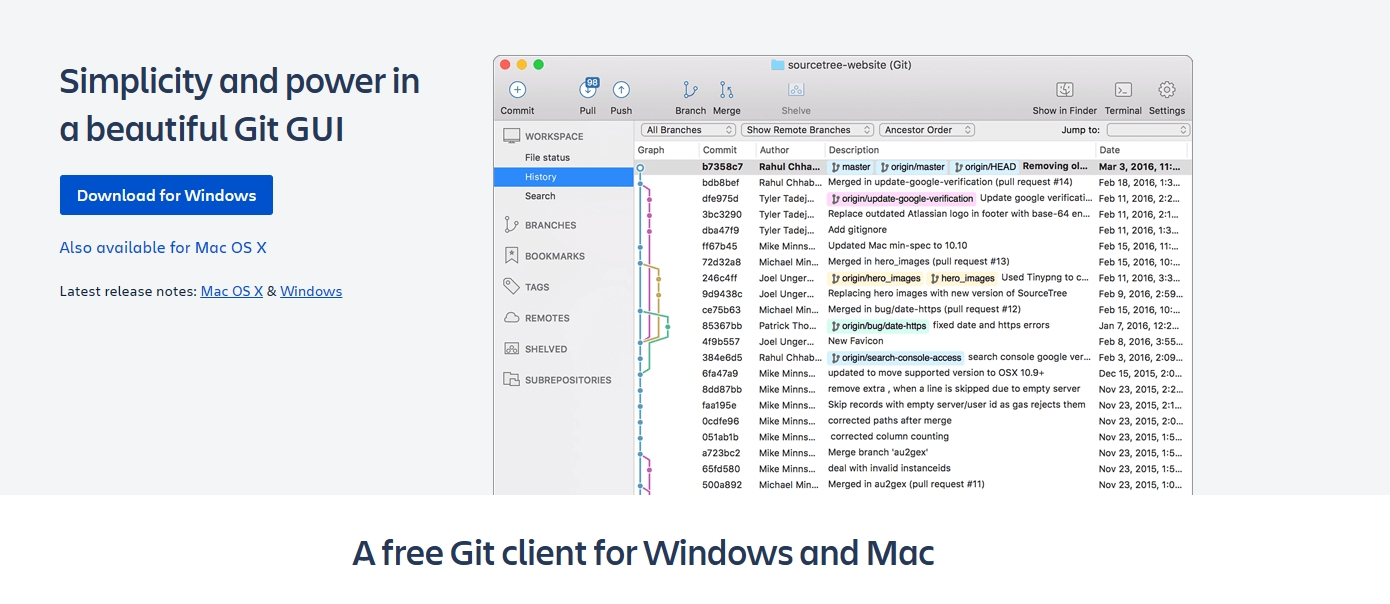This screenshot has height=604, width=1390.
Task: Click the Subrepositories folder icon in sidebar
Action: click(511, 380)
